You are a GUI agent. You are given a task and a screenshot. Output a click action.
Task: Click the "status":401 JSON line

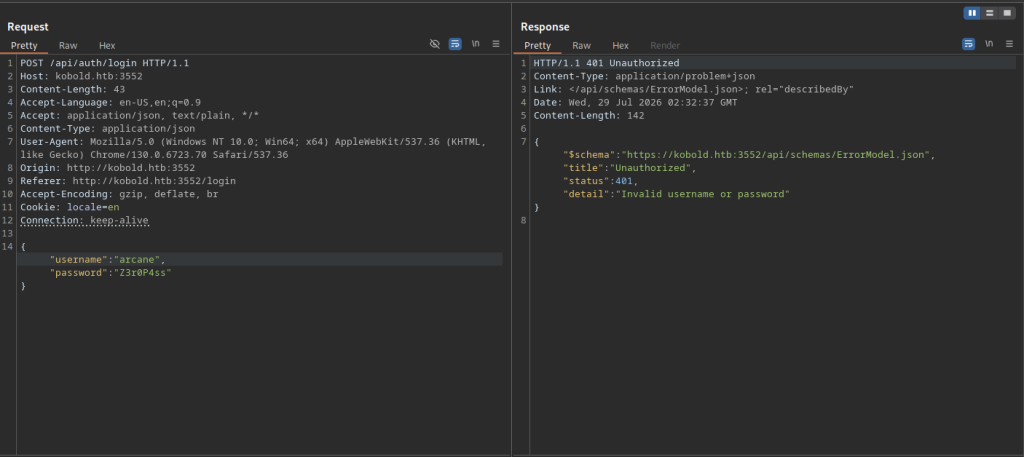[x=600, y=181]
